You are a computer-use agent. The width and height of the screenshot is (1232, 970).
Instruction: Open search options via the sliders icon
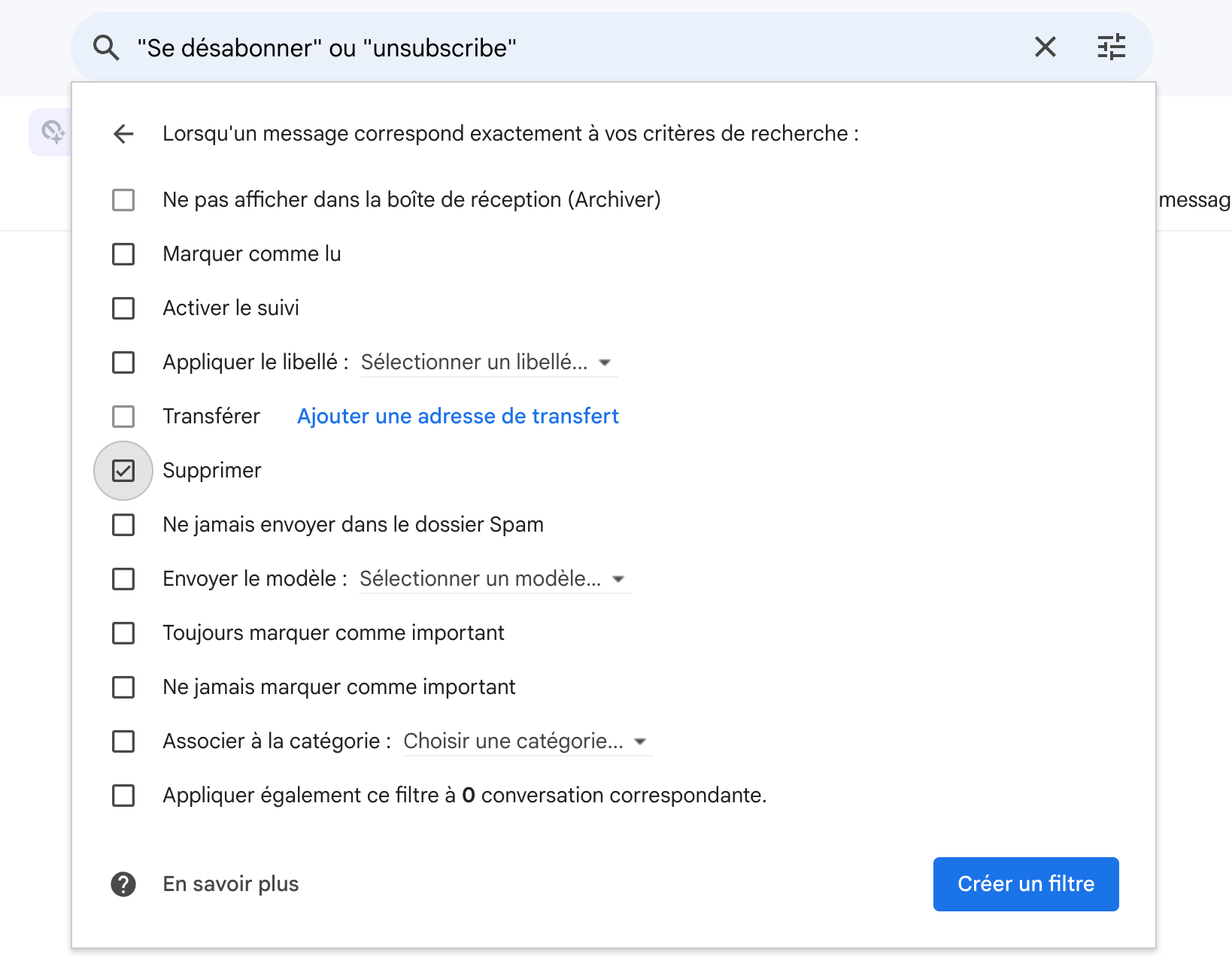pyautogui.click(x=1112, y=47)
